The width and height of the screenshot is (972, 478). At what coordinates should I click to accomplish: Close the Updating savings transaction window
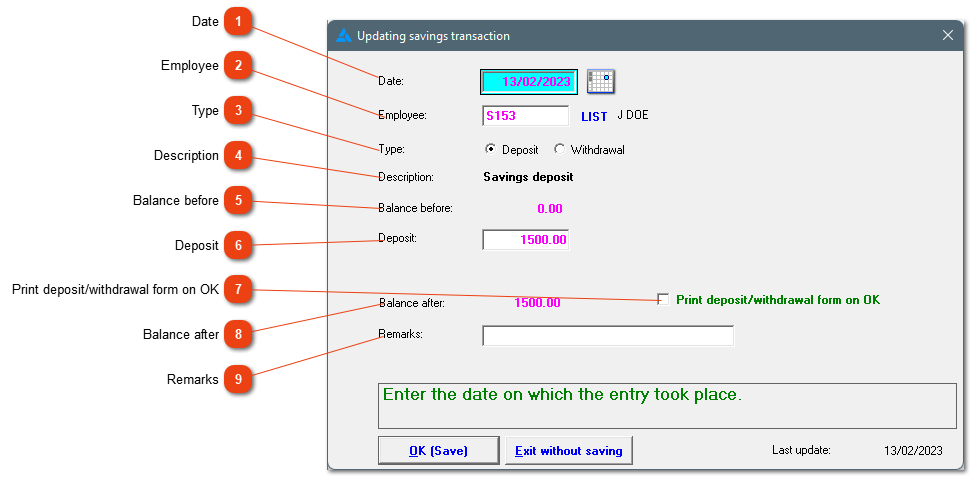point(947,35)
